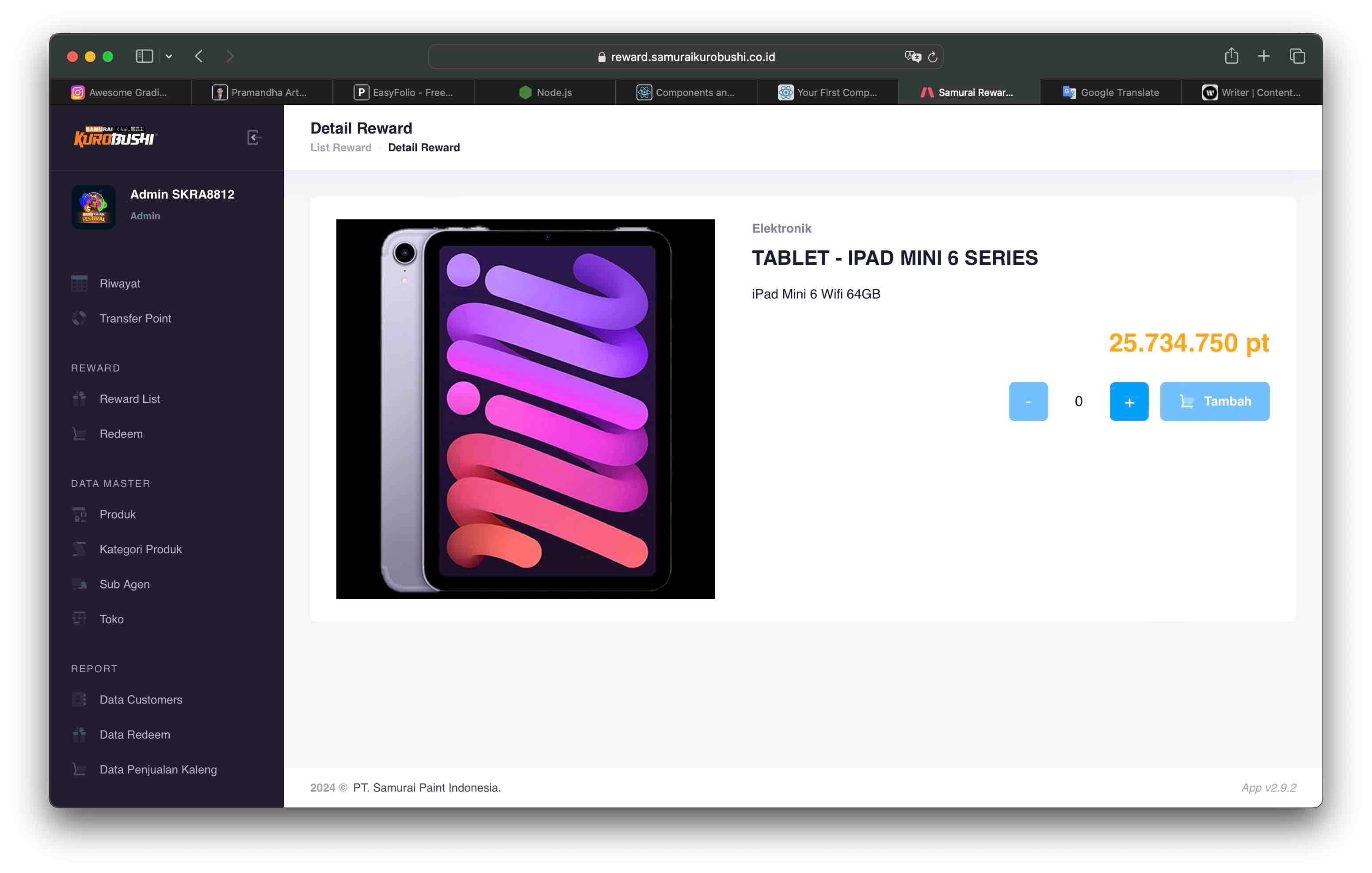Switch to Your First Comp... tab
The image size is (1372, 873).
click(828, 92)
